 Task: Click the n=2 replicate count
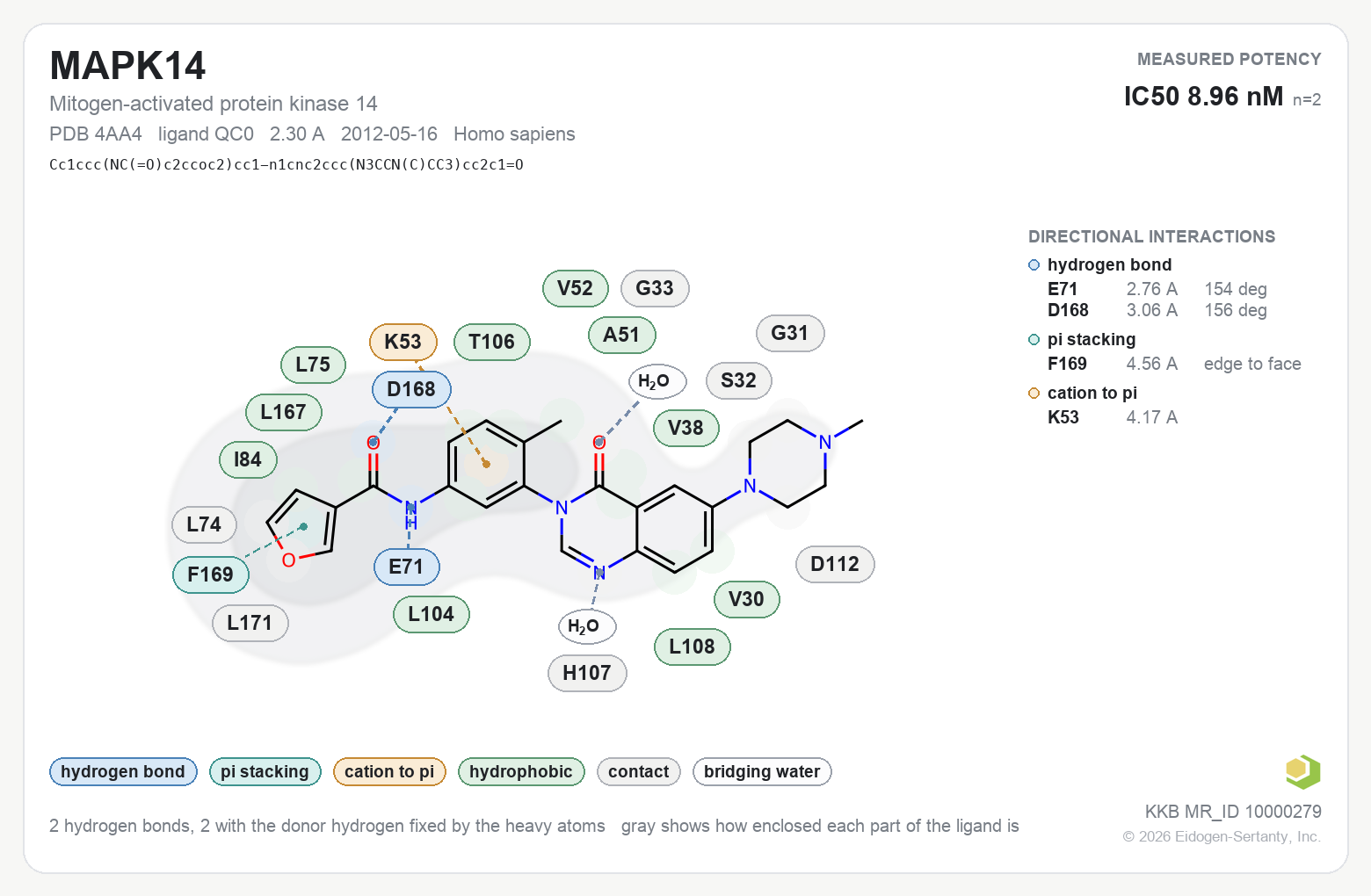click(x=1307, y=100)
